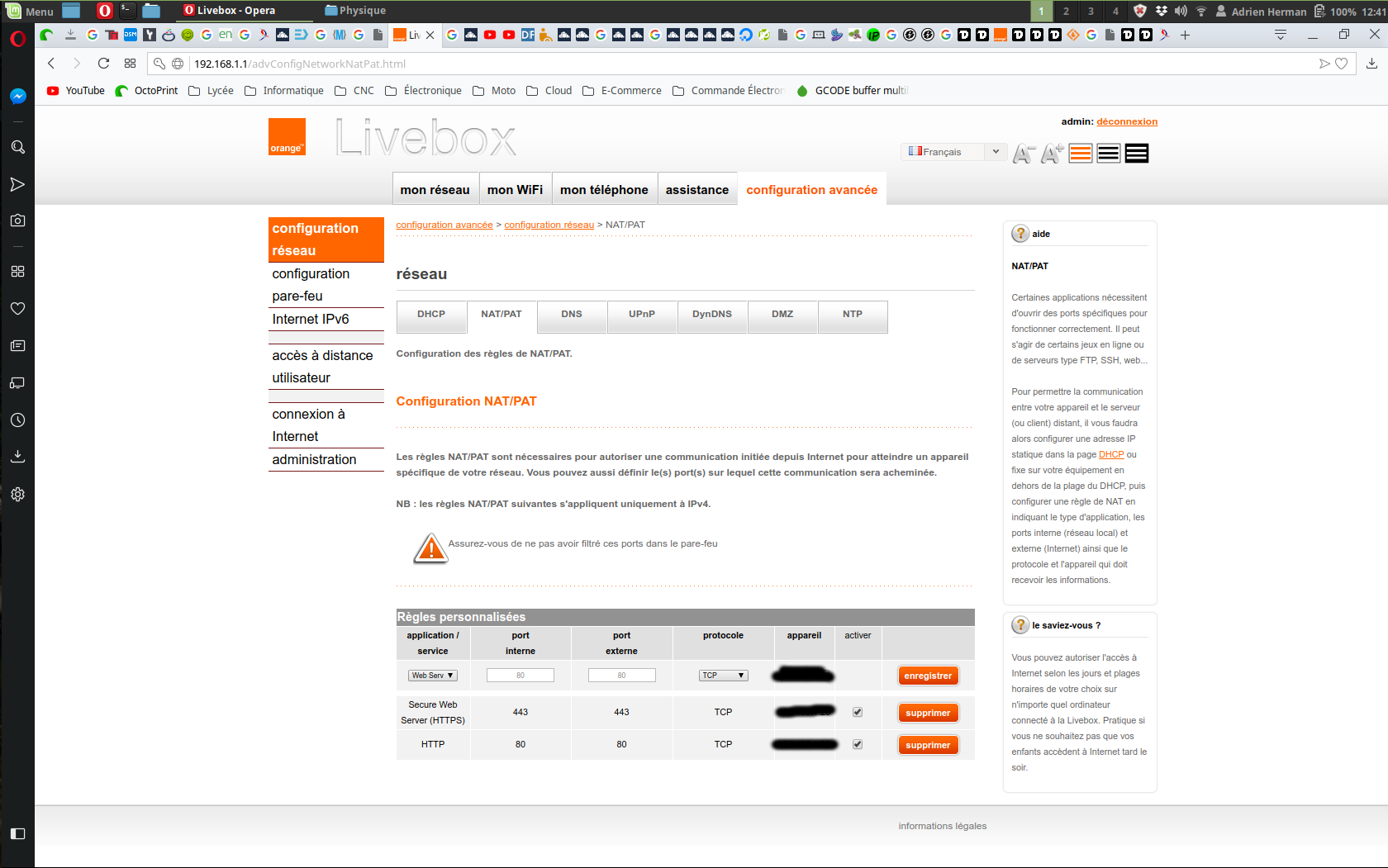The image size is (1388, 868).
Task: Open the assistance tab
Action: tap(697, 190)
